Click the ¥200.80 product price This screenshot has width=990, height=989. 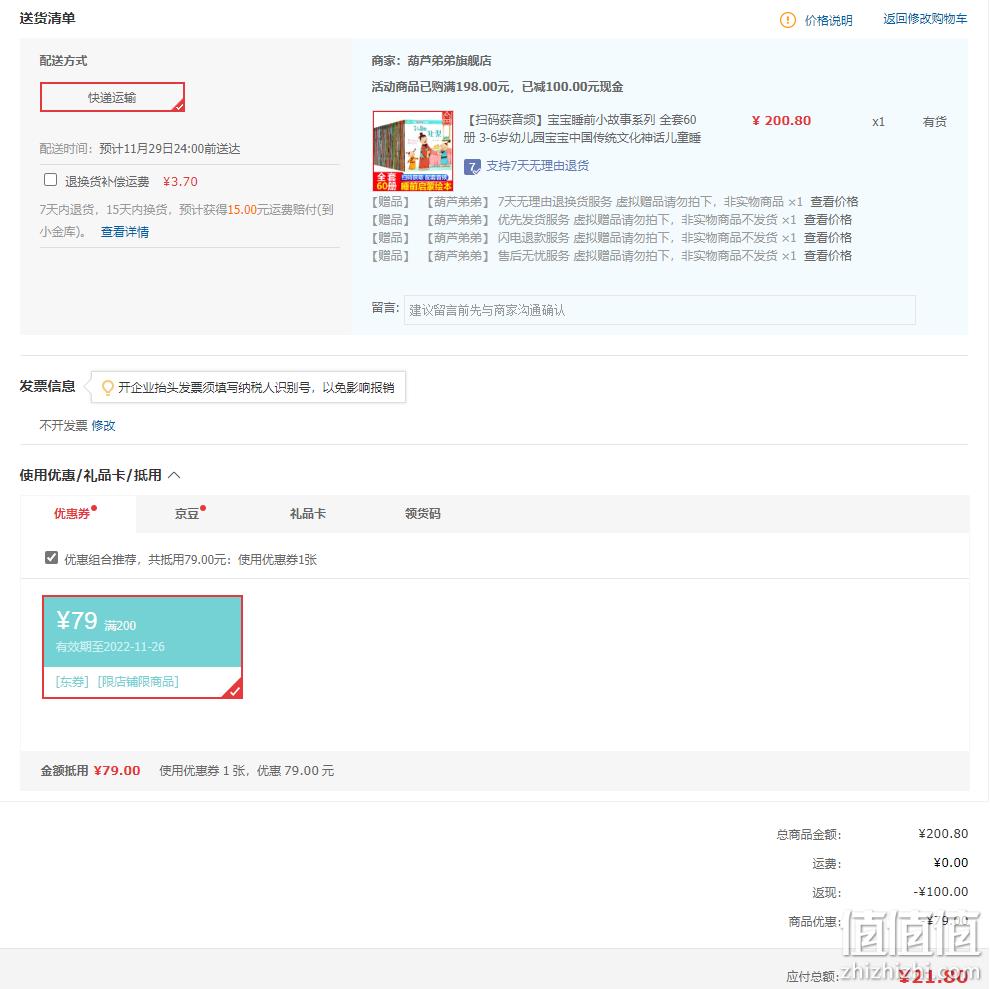click(781, 121)
